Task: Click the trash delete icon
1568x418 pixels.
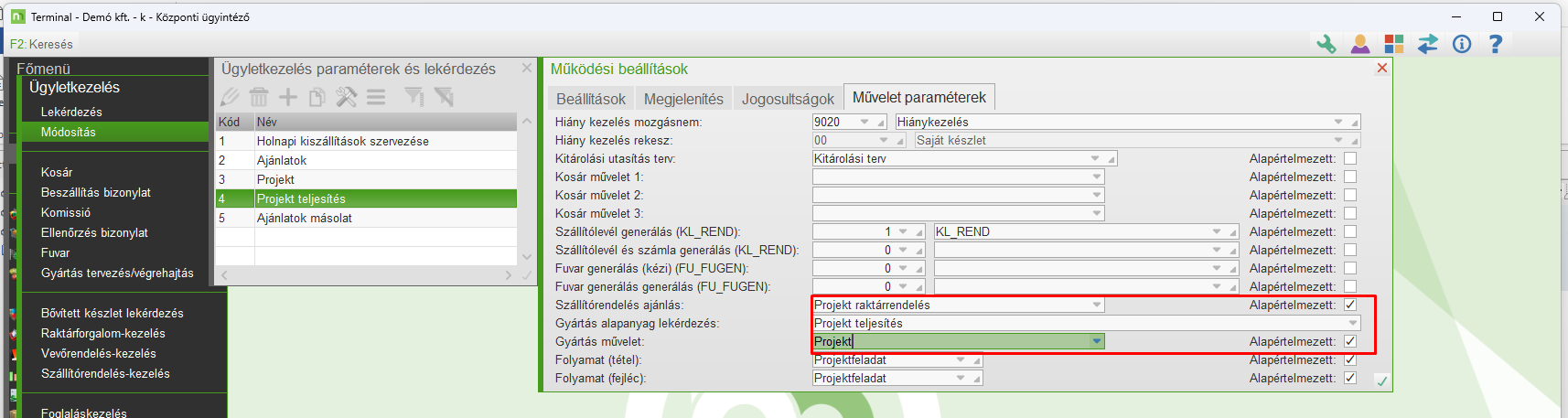Action: (259, 97)
